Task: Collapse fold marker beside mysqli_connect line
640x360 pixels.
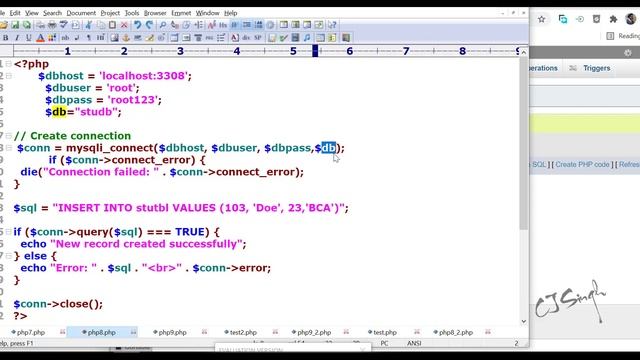Action: 9,148
